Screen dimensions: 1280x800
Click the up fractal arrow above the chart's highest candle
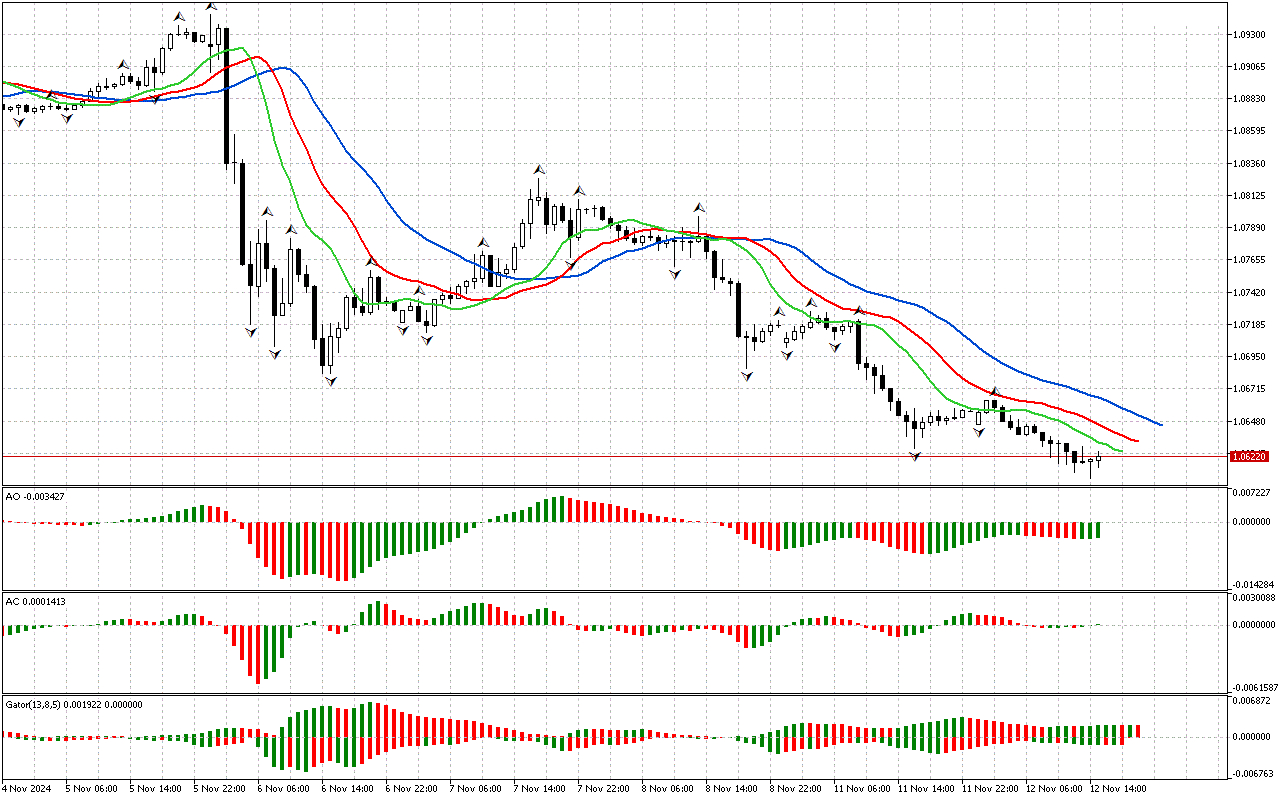[x=211, y=6]
